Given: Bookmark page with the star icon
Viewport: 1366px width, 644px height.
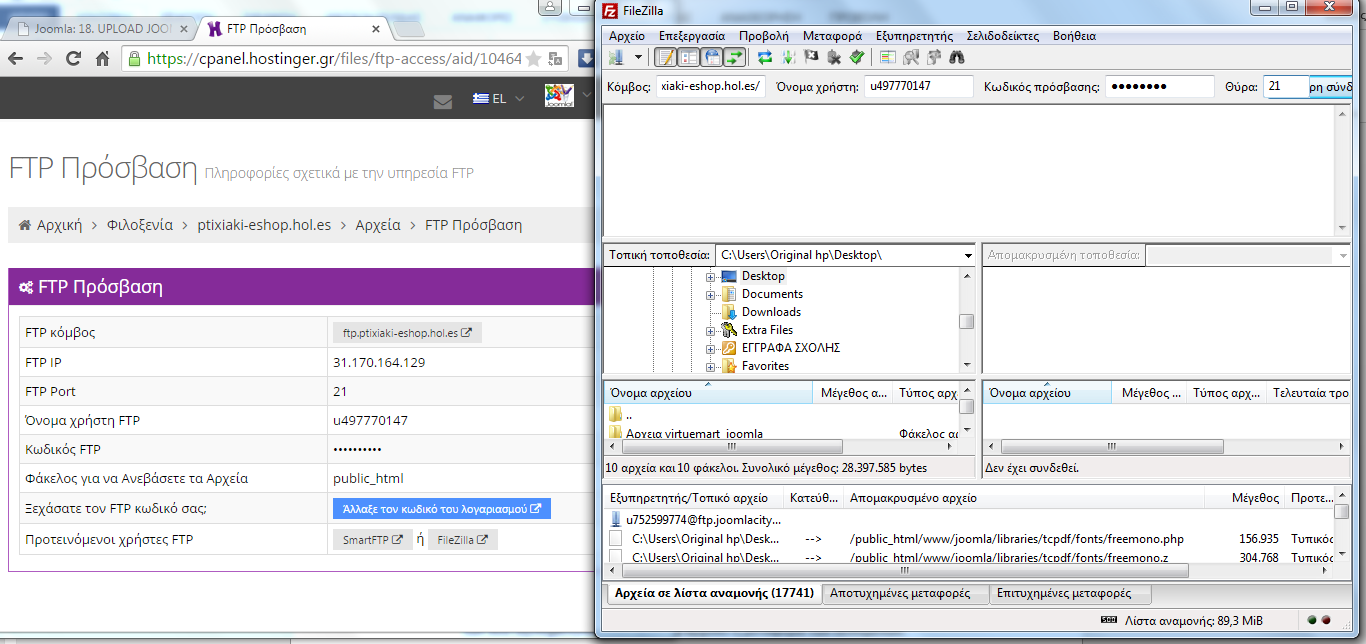Looking at the screenshot, I should point(534,59).
